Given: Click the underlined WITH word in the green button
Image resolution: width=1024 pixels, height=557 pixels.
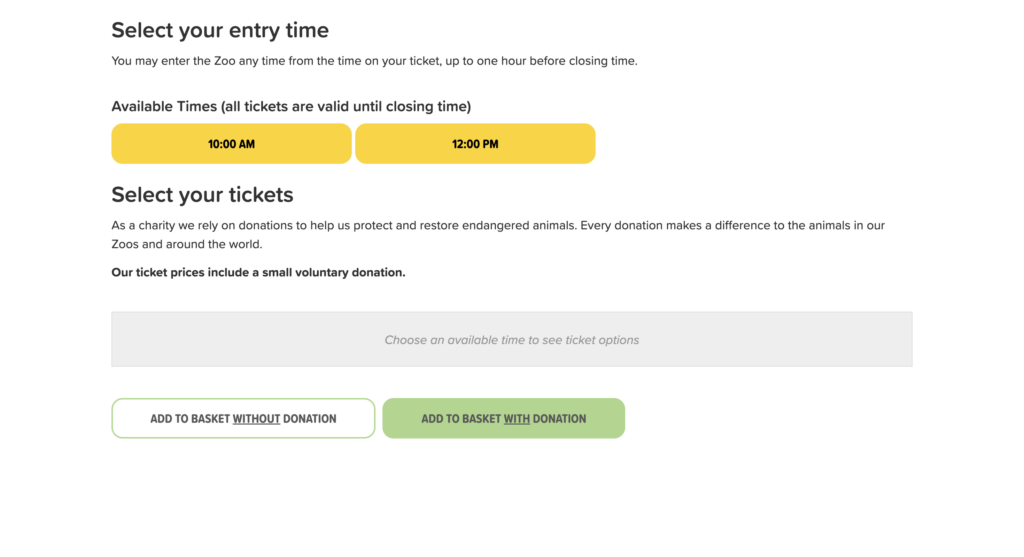Looking at the screenshot, I should point(517,419).
